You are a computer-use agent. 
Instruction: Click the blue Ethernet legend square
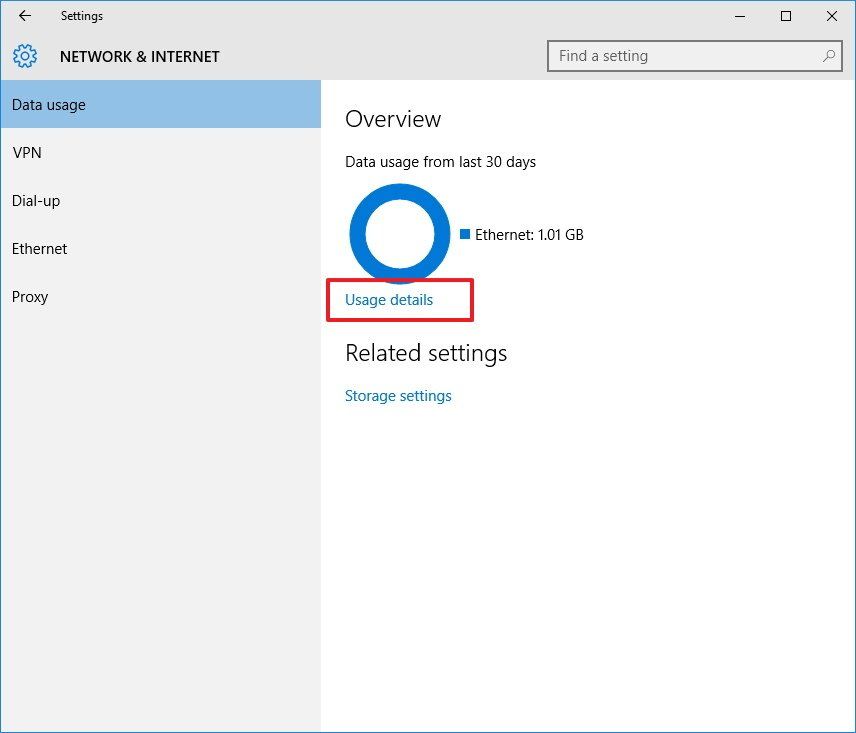click(464, 234)
